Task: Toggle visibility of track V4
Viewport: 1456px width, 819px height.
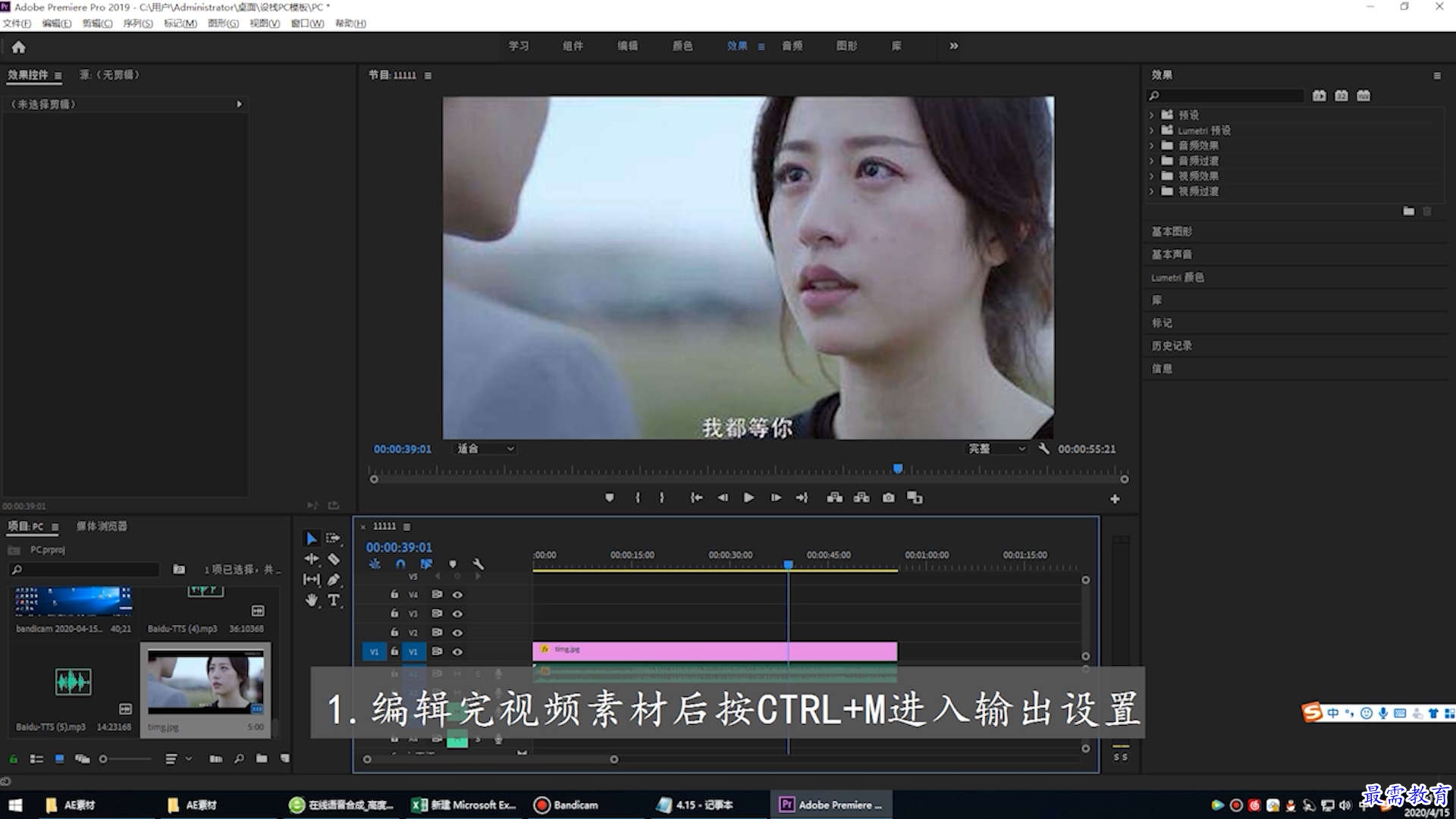Action: pos(457,595)
